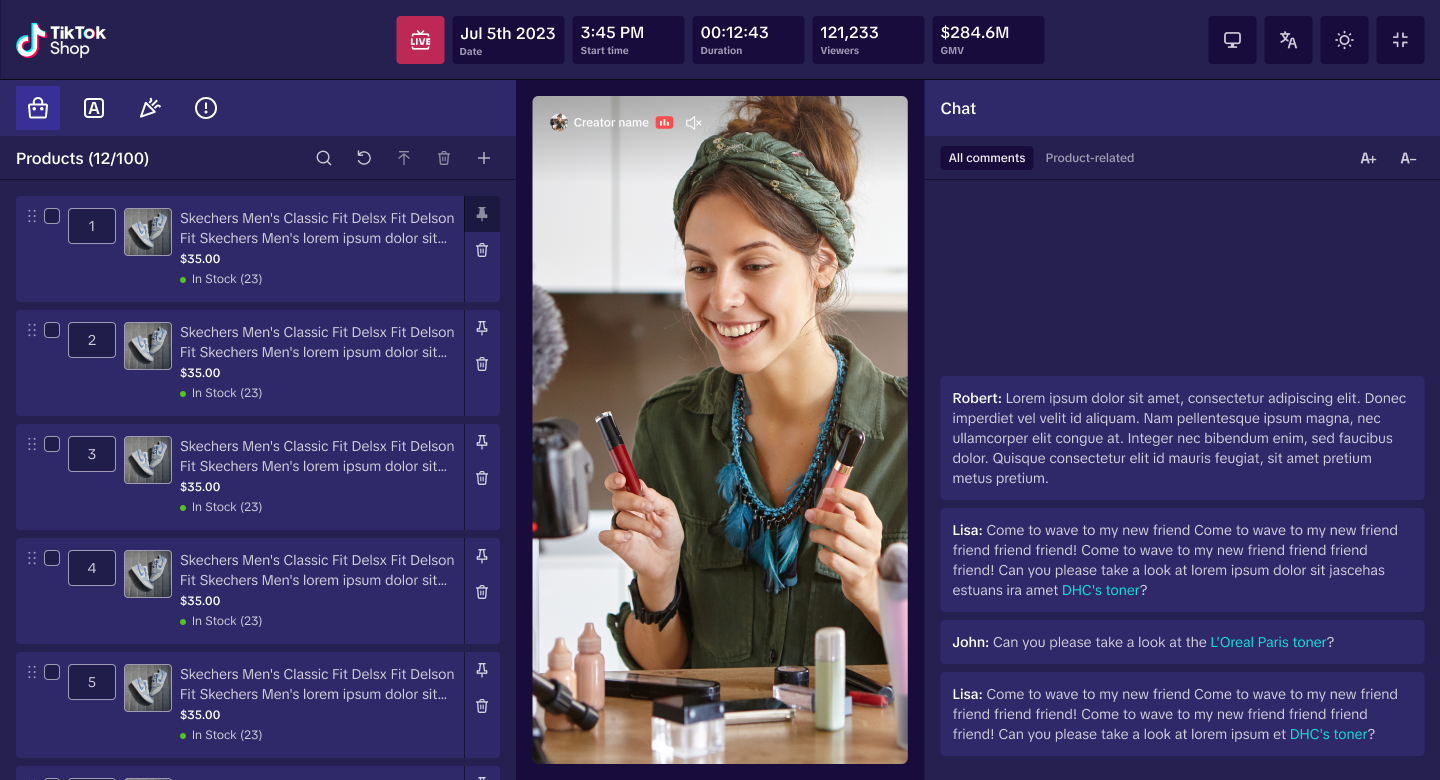Image resolution: width=1440 pixels, height=780 pixels.
Task: Toggle light theme with sun icon
Action: pyautogui.click(x=1344, y=40)
